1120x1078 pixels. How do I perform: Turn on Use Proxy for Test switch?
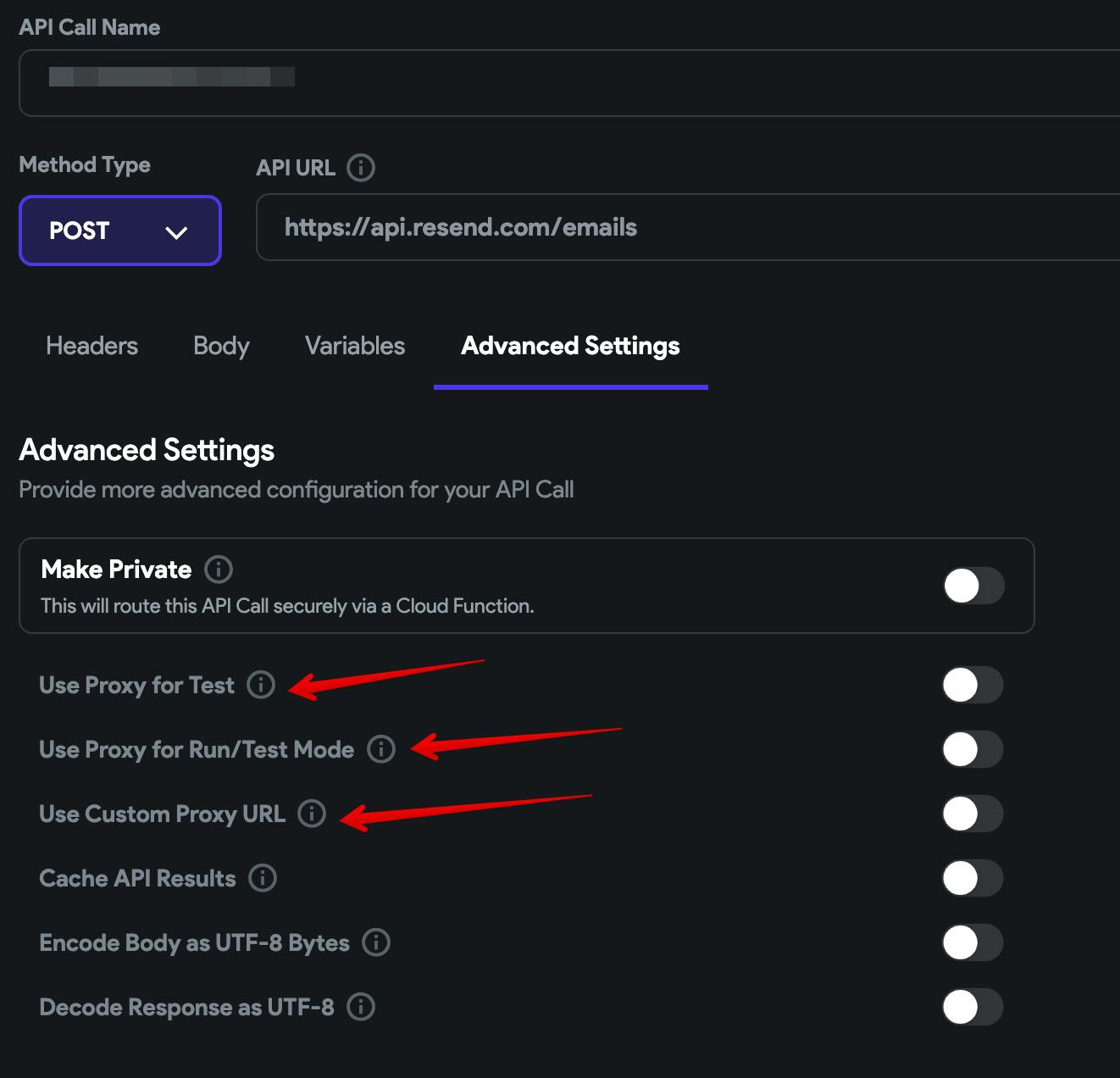(x=973, y=685)
